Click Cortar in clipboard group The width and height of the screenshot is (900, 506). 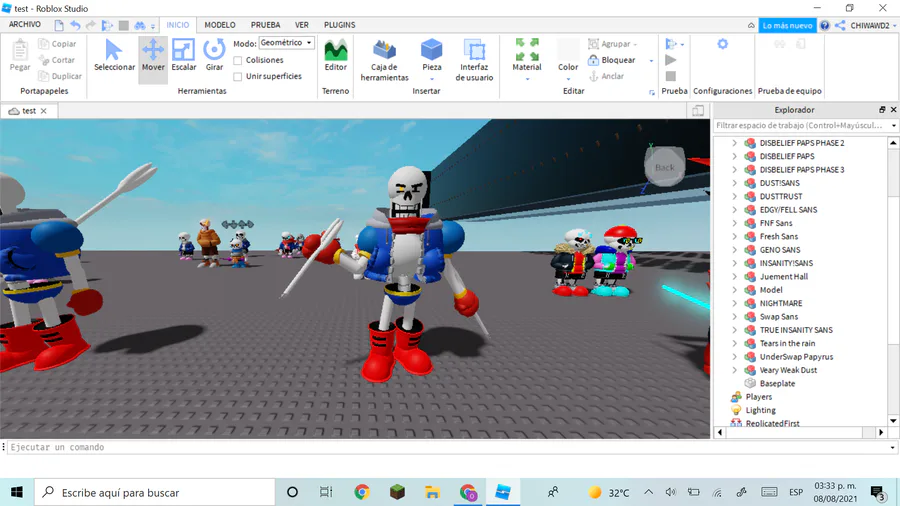(x=57, y=60)
